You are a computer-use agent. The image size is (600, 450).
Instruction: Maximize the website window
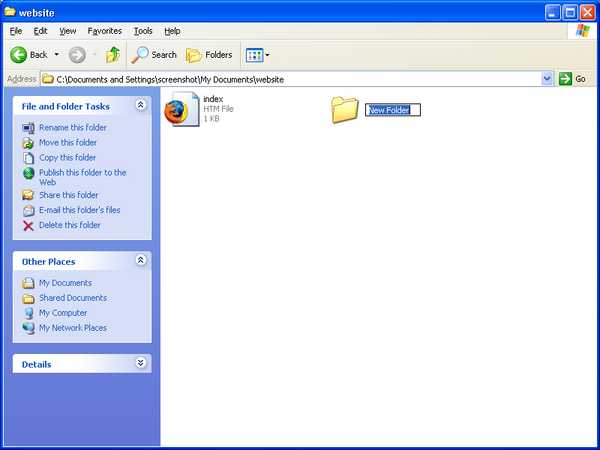pos(570,13)
